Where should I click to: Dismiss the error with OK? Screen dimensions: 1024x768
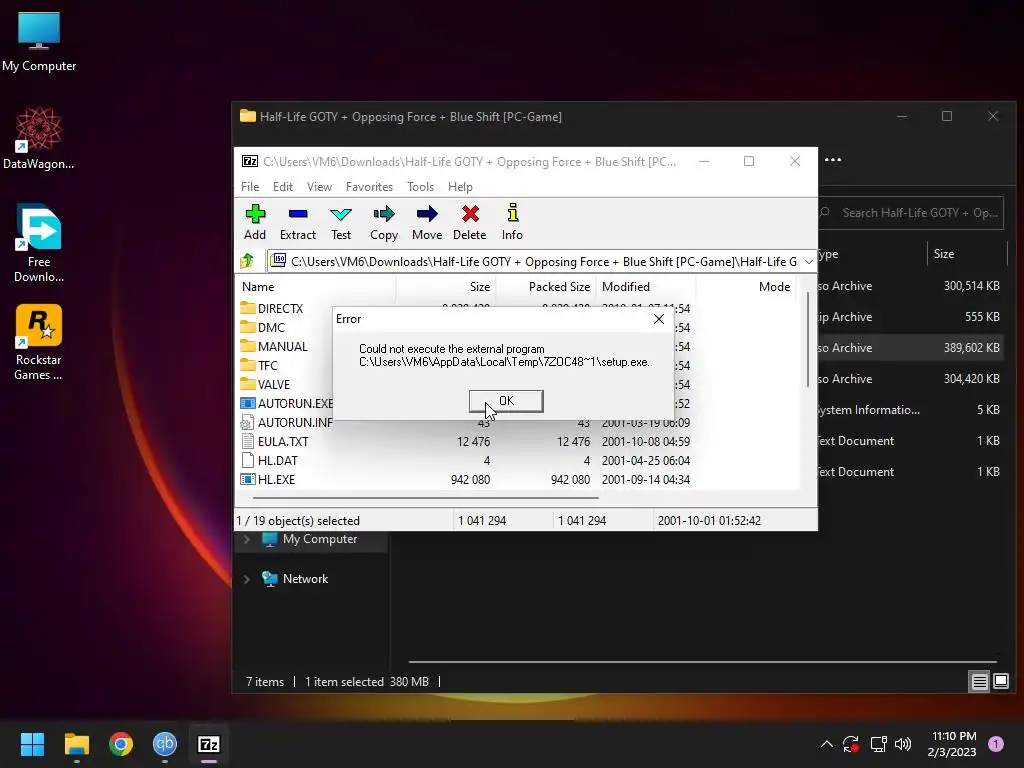pyautogui.click(x=506, y=401)
